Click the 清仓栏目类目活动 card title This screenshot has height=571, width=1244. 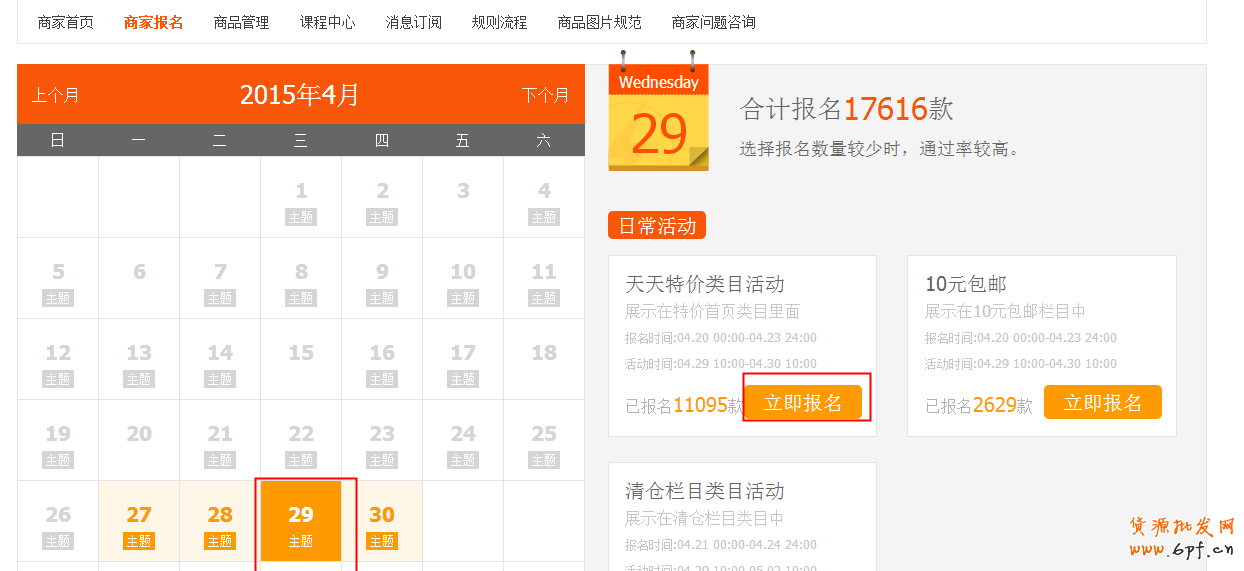(705, 491)
